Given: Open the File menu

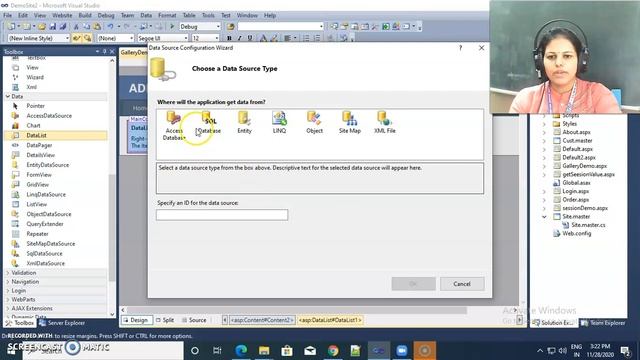Looking at the screenshot, I should click(x=7, y=15).
